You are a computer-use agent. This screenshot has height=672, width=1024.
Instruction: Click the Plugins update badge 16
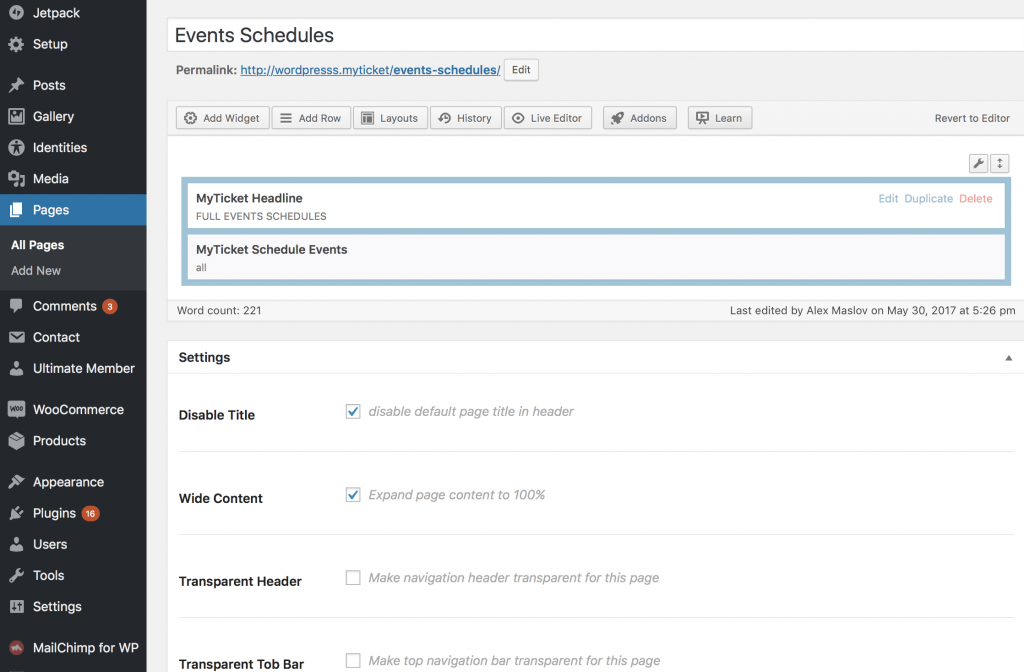click(90, 513)
